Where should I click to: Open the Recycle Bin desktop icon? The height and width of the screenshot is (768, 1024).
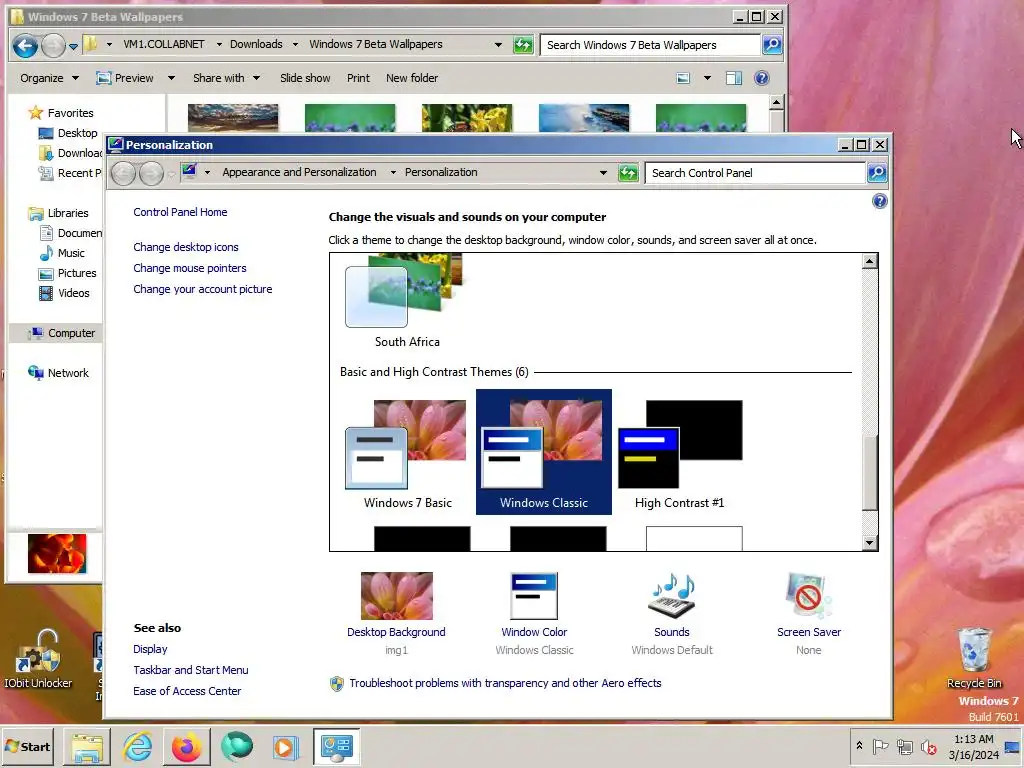[x=974, y=658]
